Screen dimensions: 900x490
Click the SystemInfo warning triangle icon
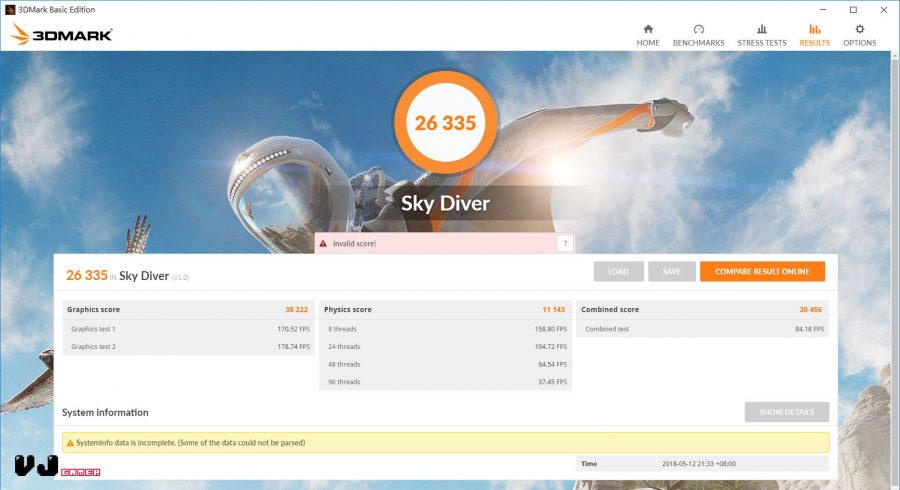[70, 443]
